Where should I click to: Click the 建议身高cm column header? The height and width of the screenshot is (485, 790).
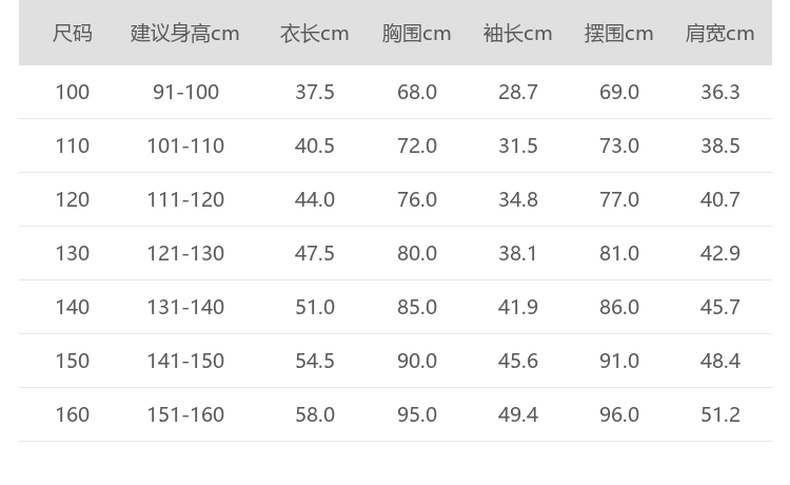pyautogui.click(x=185, y=33)
